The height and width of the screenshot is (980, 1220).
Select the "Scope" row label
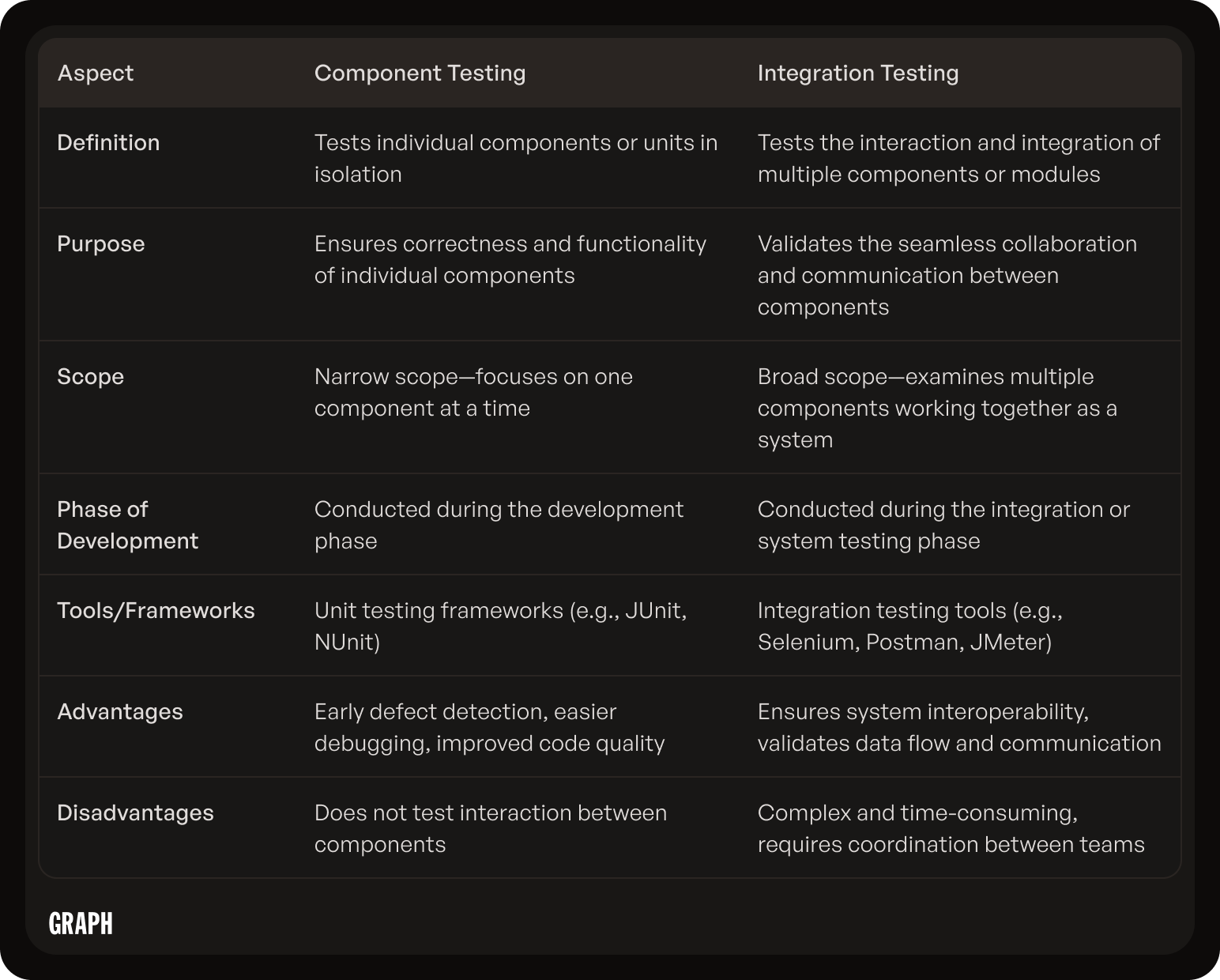point(91,376)
